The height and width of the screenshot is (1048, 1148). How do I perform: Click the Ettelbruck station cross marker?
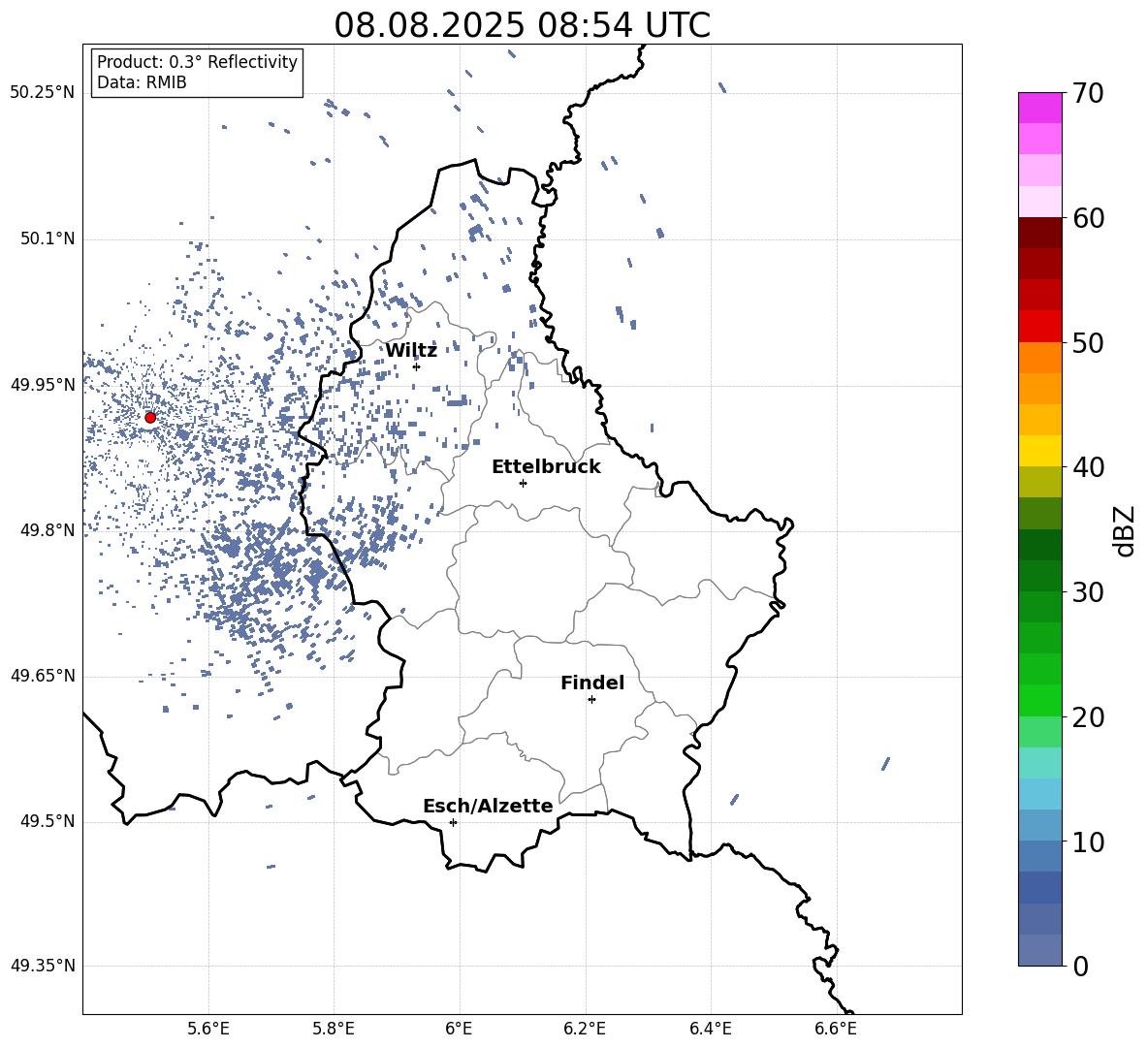pos(523,483)
